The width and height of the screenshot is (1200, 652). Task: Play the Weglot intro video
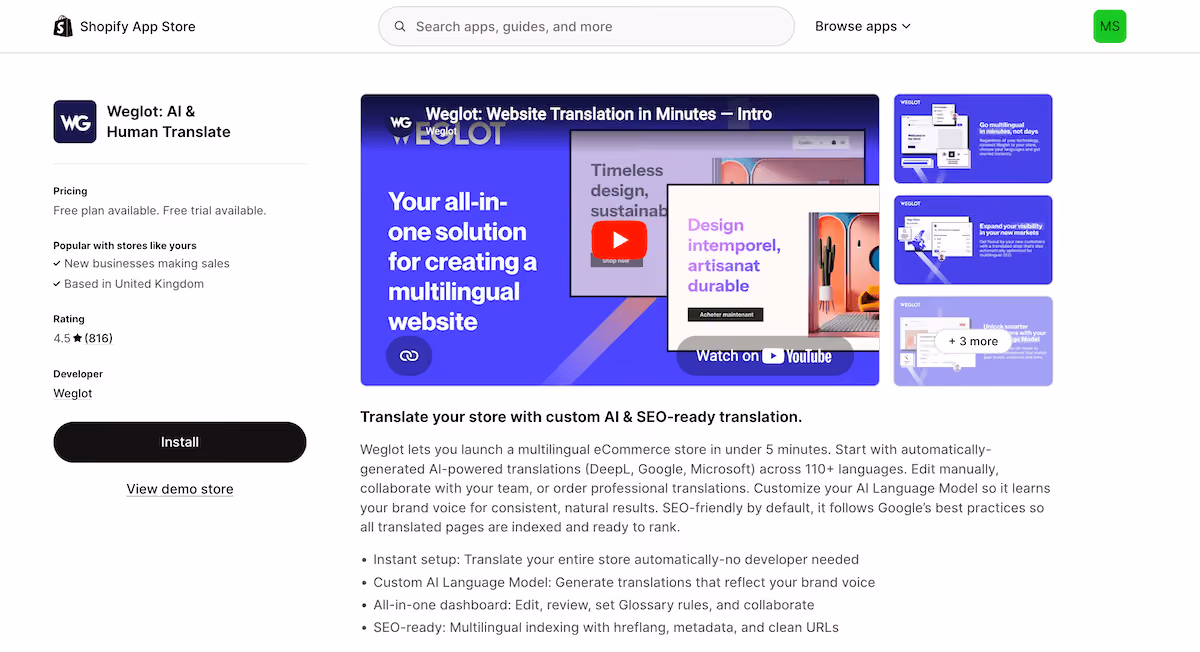[x=619, y=240]
